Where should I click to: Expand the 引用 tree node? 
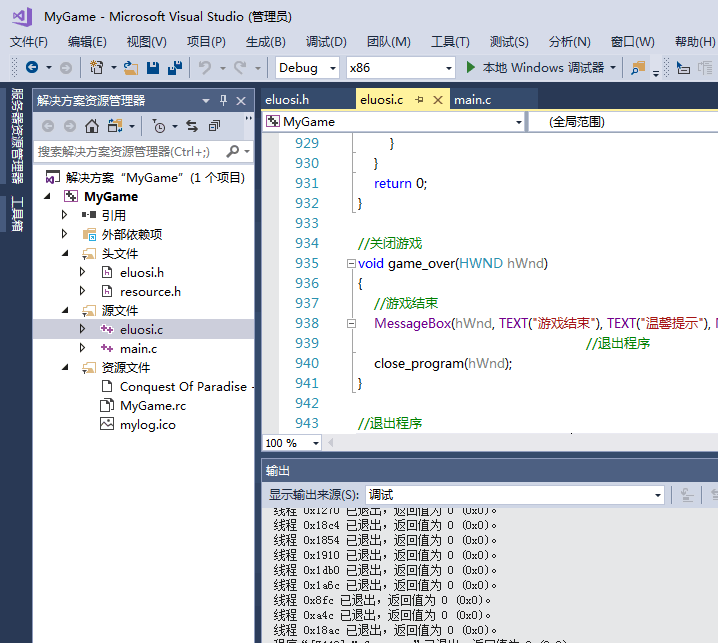click(65, 215)
